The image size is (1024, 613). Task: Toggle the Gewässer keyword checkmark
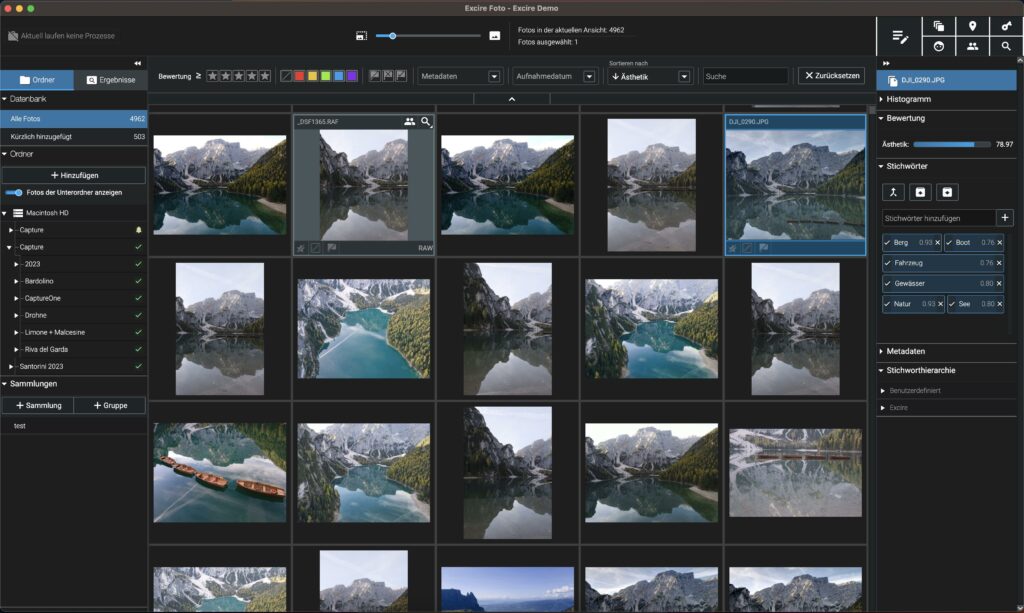tap(887, 283)
